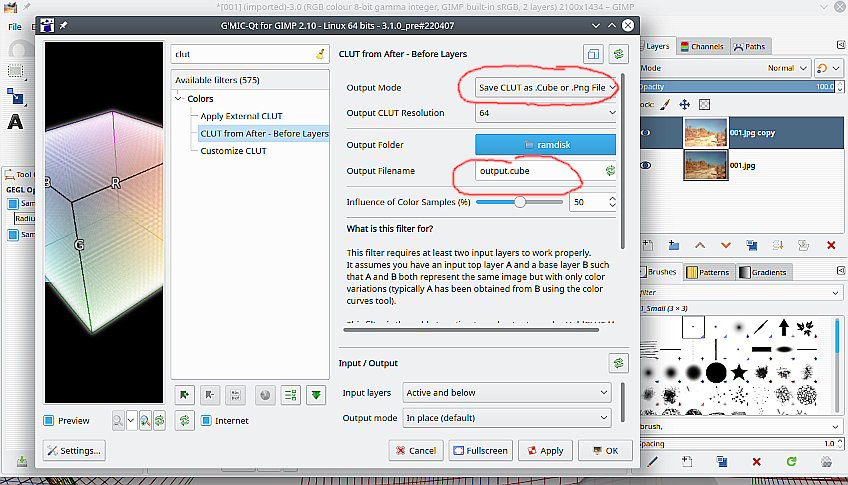Click the grey round filter reset icon
Screen dimensions: 848x485
[265, 395]
